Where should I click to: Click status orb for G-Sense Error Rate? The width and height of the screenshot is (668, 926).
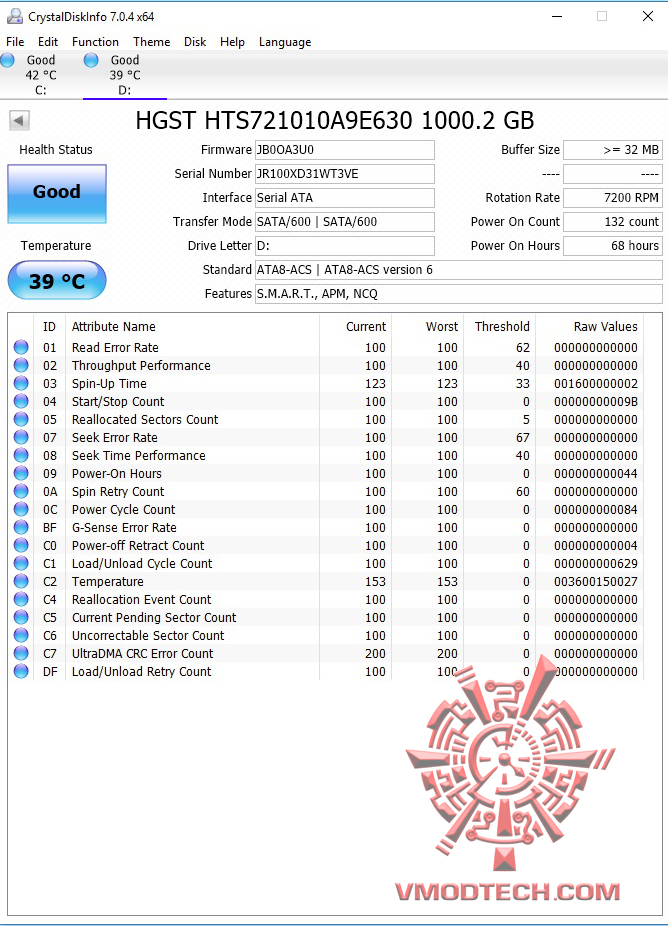pos(21,527)
